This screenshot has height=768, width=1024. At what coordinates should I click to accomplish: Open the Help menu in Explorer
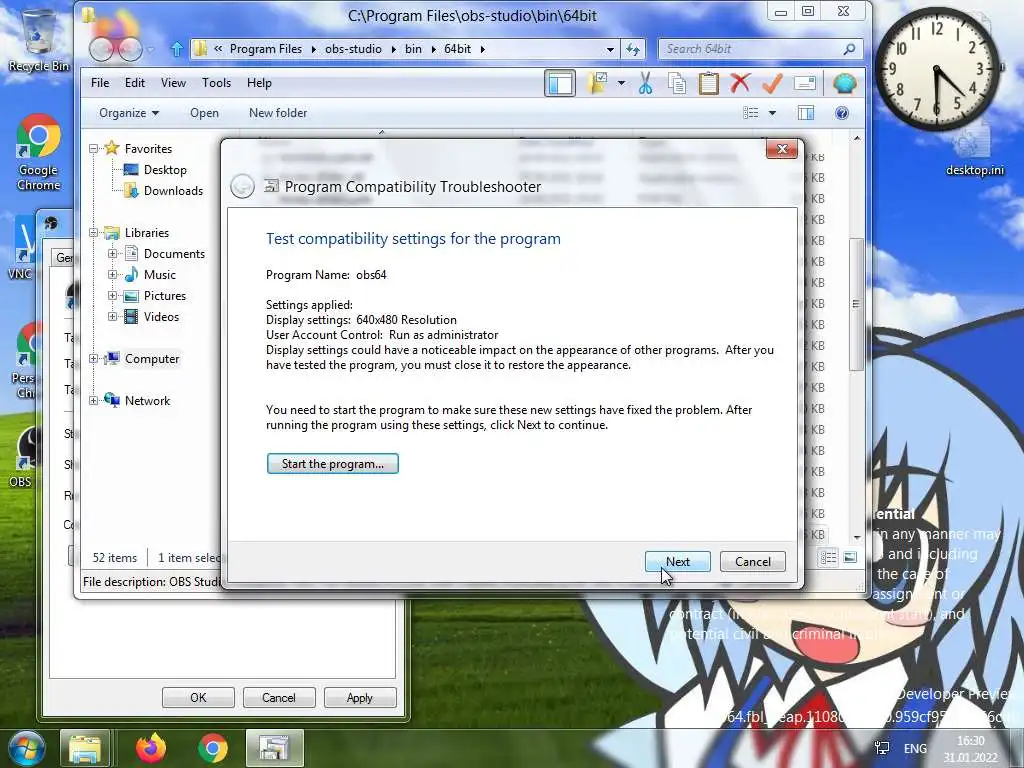point(259,83)
